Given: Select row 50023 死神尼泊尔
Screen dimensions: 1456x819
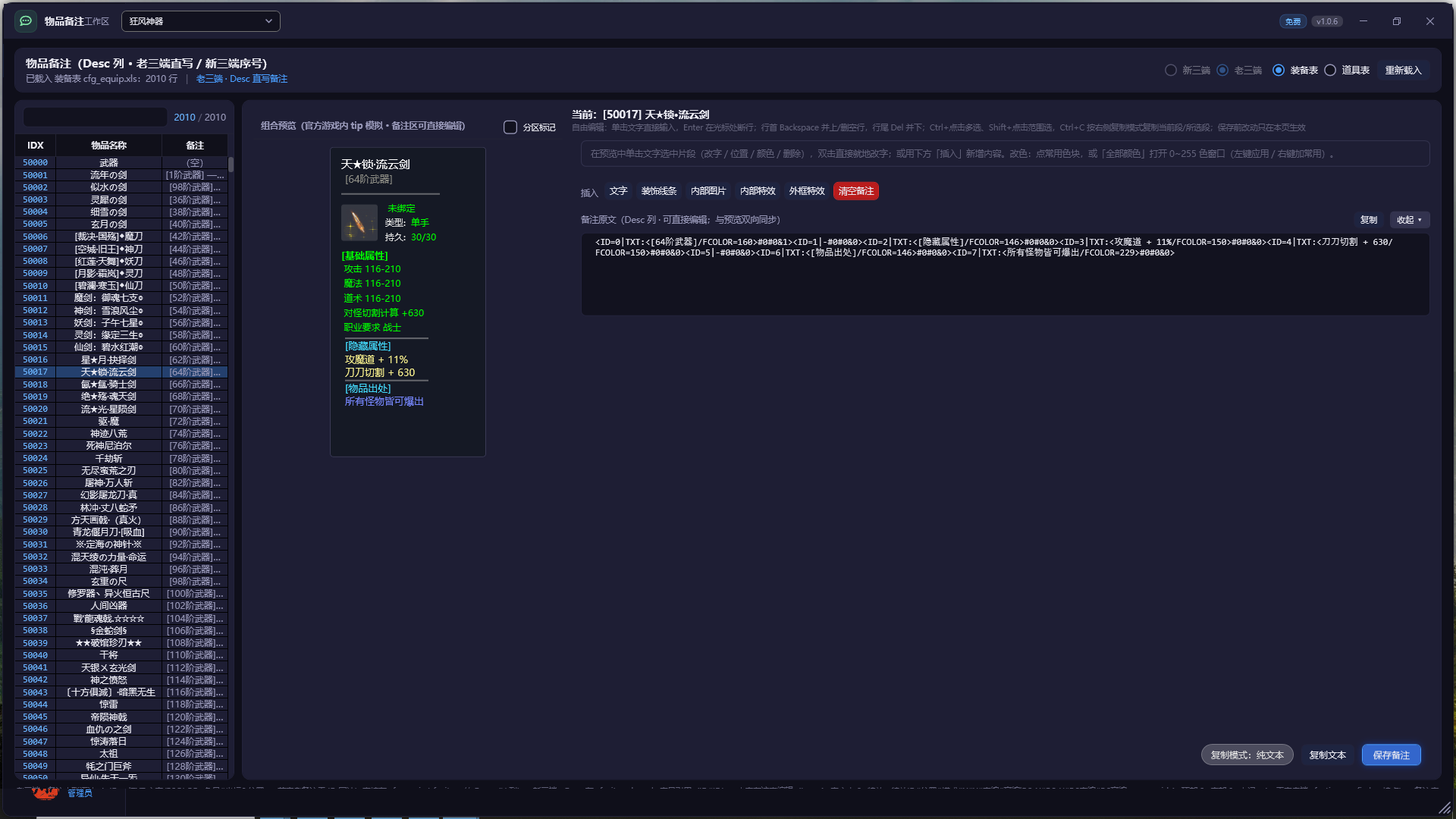Looking at the screenshot, I should pos(121,446).
